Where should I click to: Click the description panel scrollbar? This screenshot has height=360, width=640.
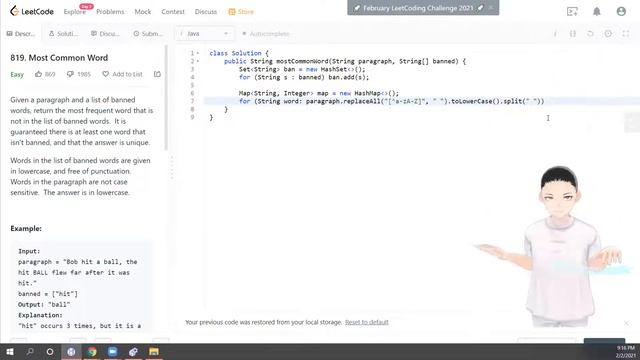166,98
